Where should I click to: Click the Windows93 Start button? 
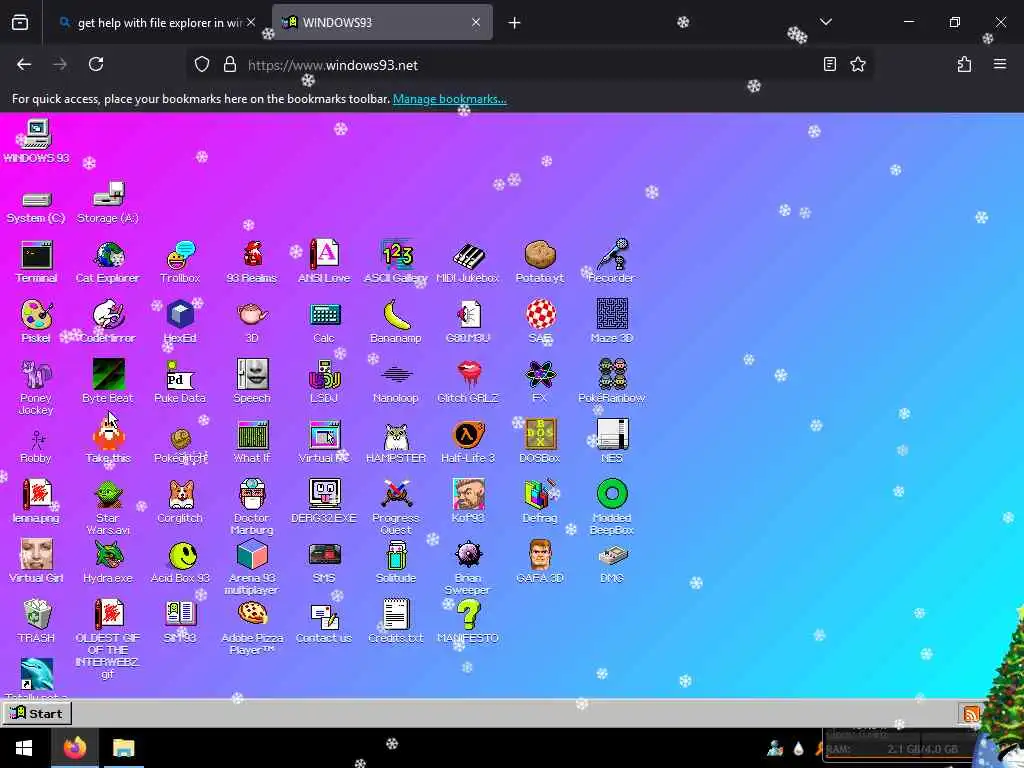point(37,714)
